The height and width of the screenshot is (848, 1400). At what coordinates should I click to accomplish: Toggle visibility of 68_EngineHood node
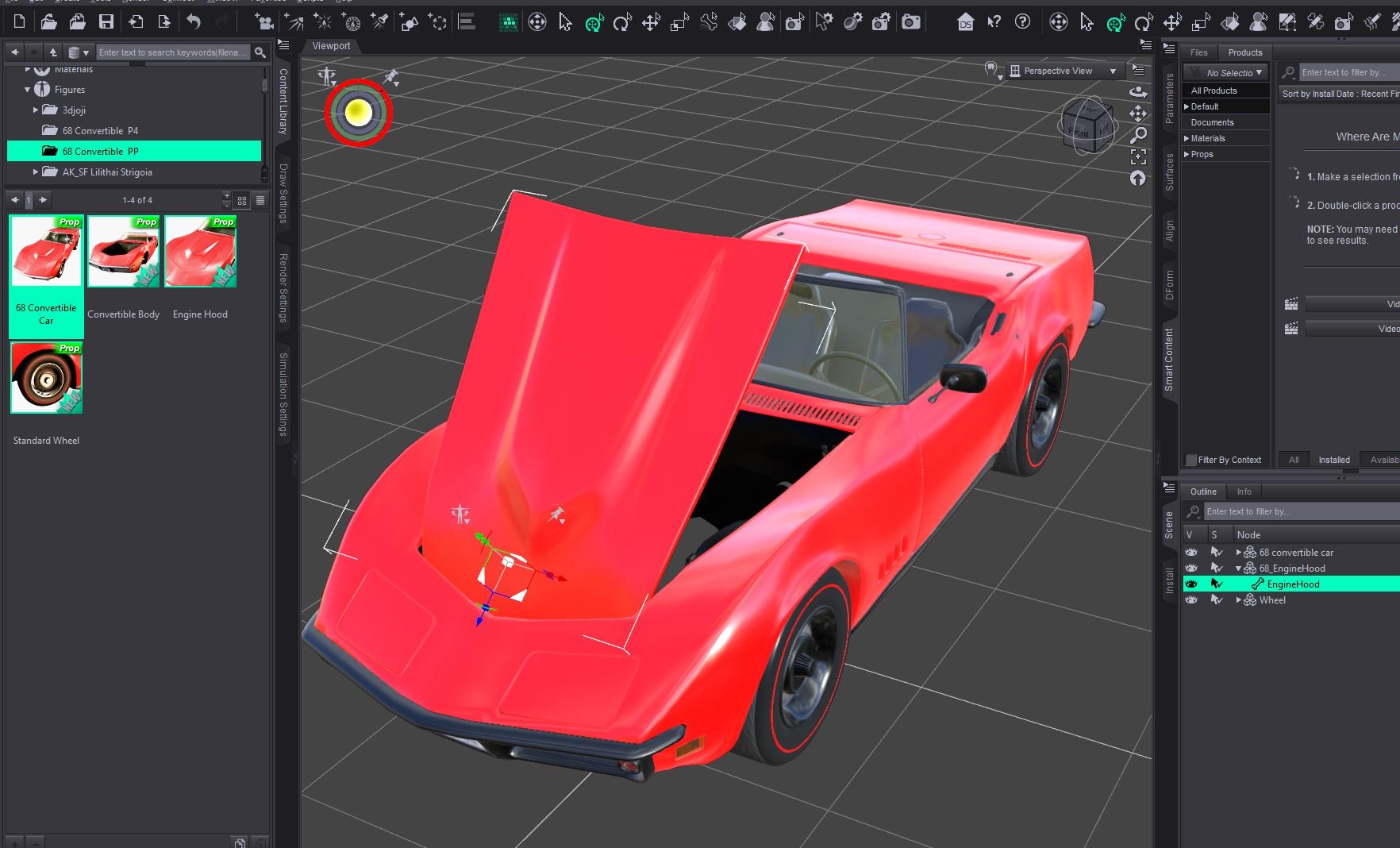pos(1191,569)
